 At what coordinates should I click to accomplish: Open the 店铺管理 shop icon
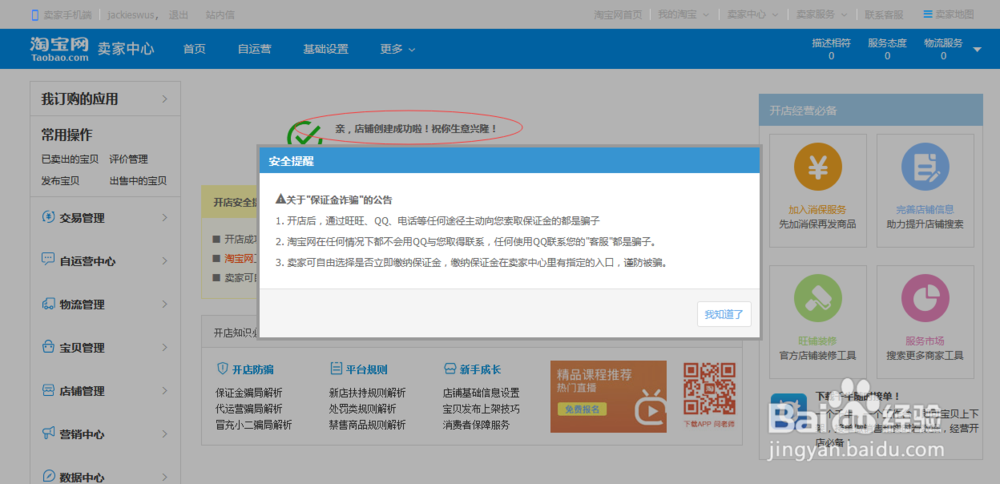pos(48,390)
